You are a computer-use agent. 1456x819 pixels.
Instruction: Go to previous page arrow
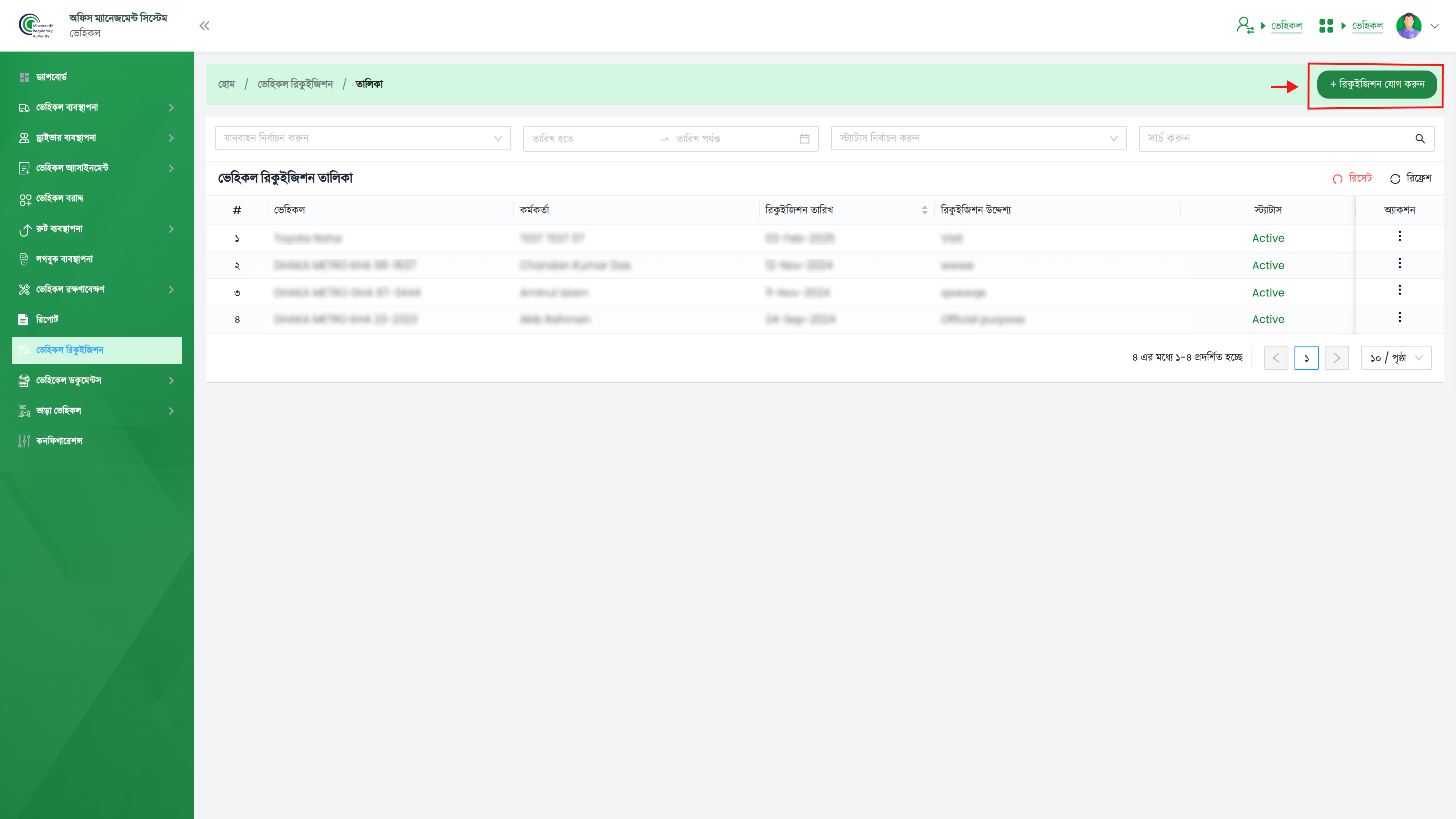[x=1276, y=358]
